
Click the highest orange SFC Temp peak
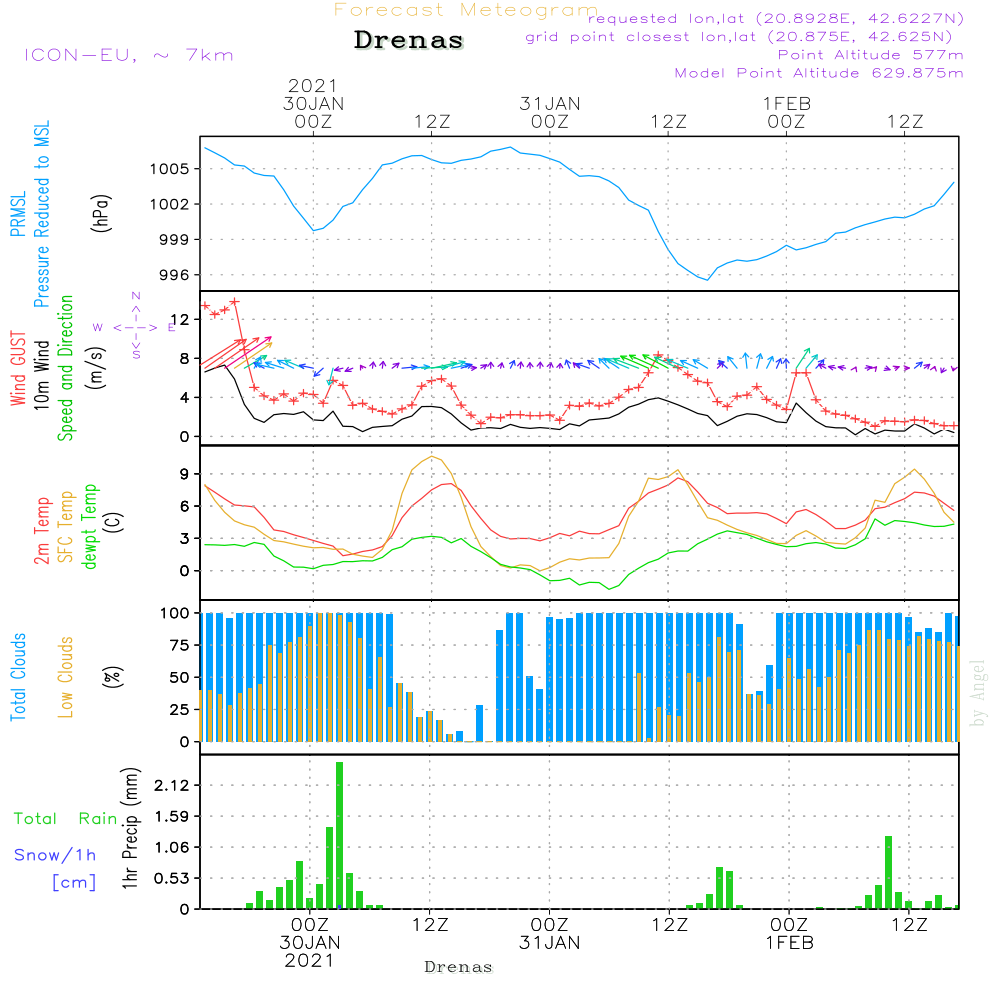click(432, 457)
